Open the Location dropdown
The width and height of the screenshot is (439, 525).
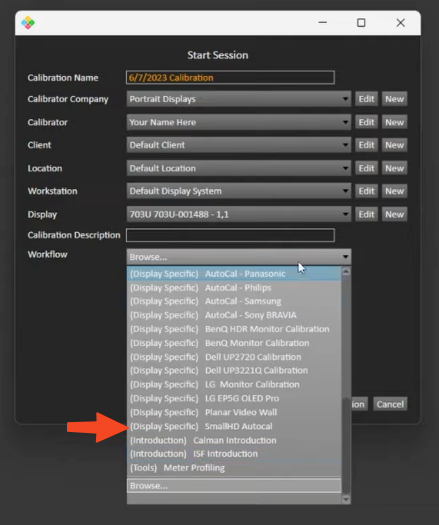click(x=239, y=168)
